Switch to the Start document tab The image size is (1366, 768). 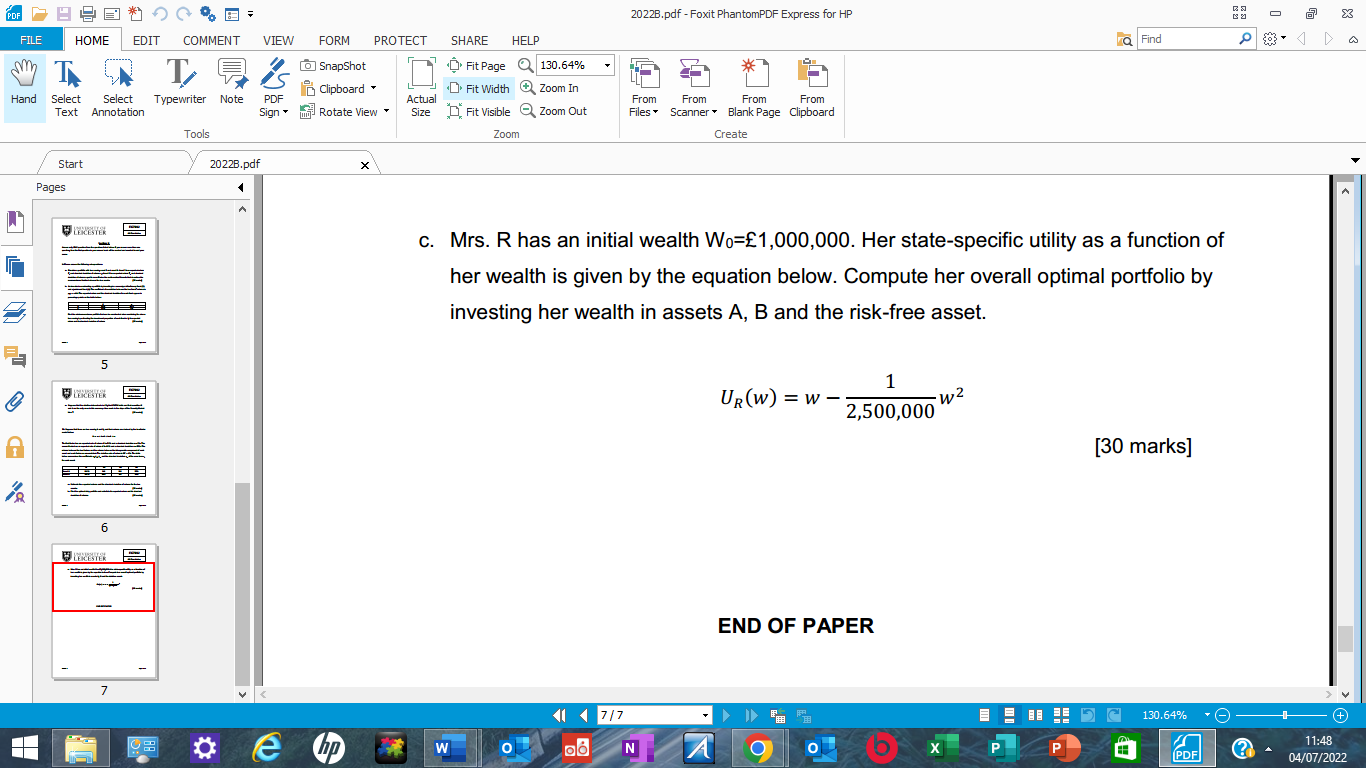70,164
